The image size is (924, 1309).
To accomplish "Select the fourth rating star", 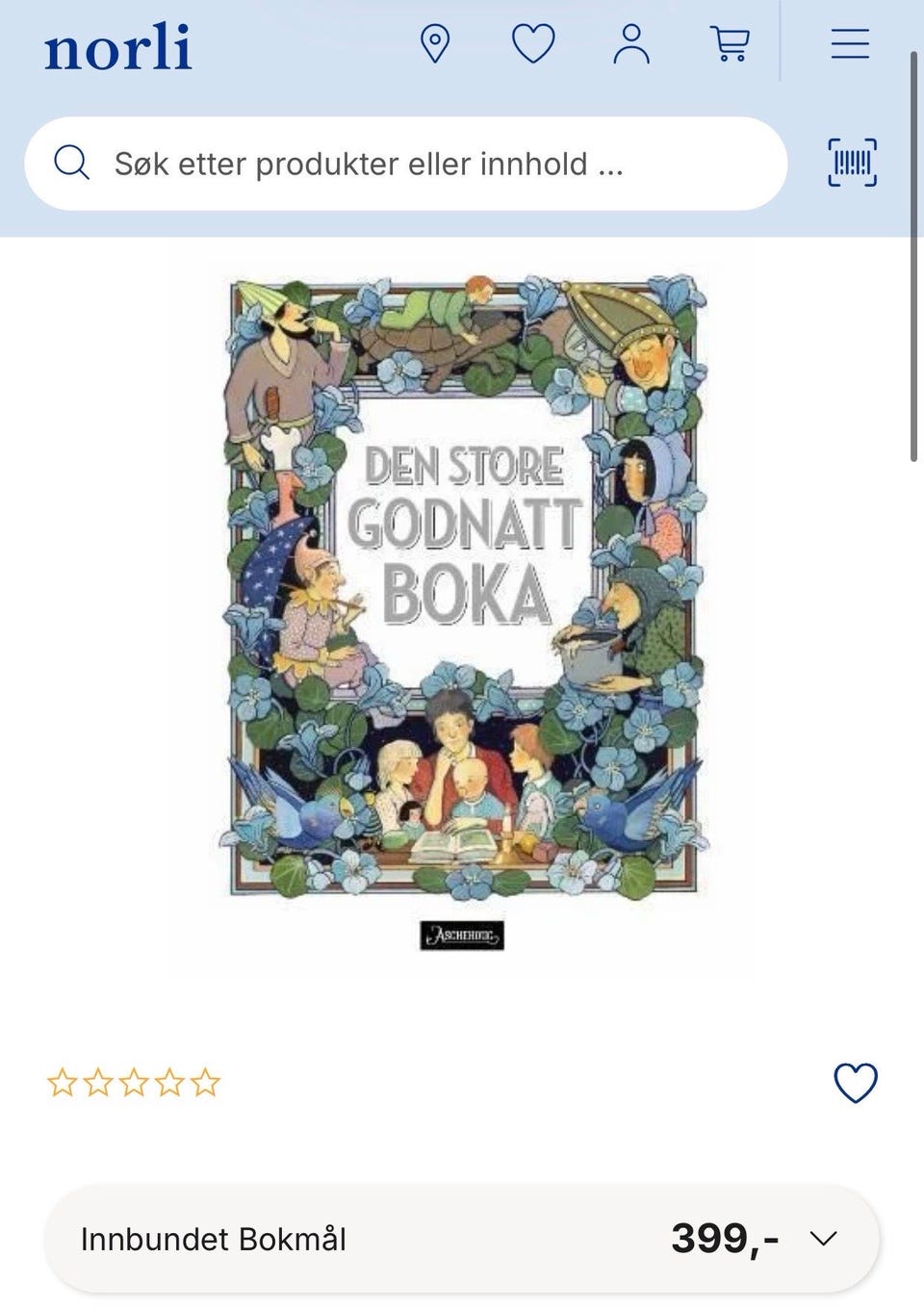I will (x=169, y=1083).
